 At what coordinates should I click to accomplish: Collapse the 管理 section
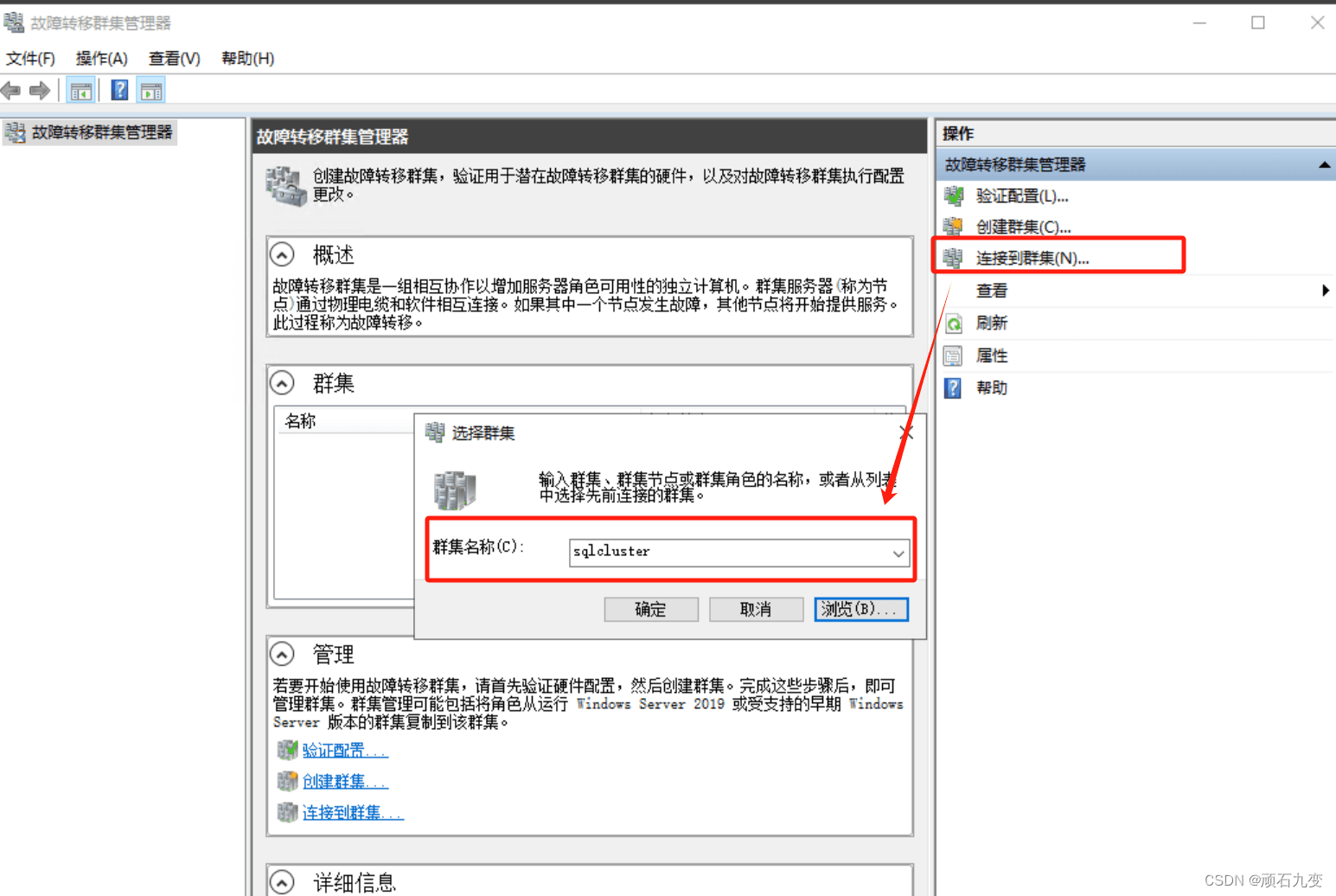click(282, 653)
